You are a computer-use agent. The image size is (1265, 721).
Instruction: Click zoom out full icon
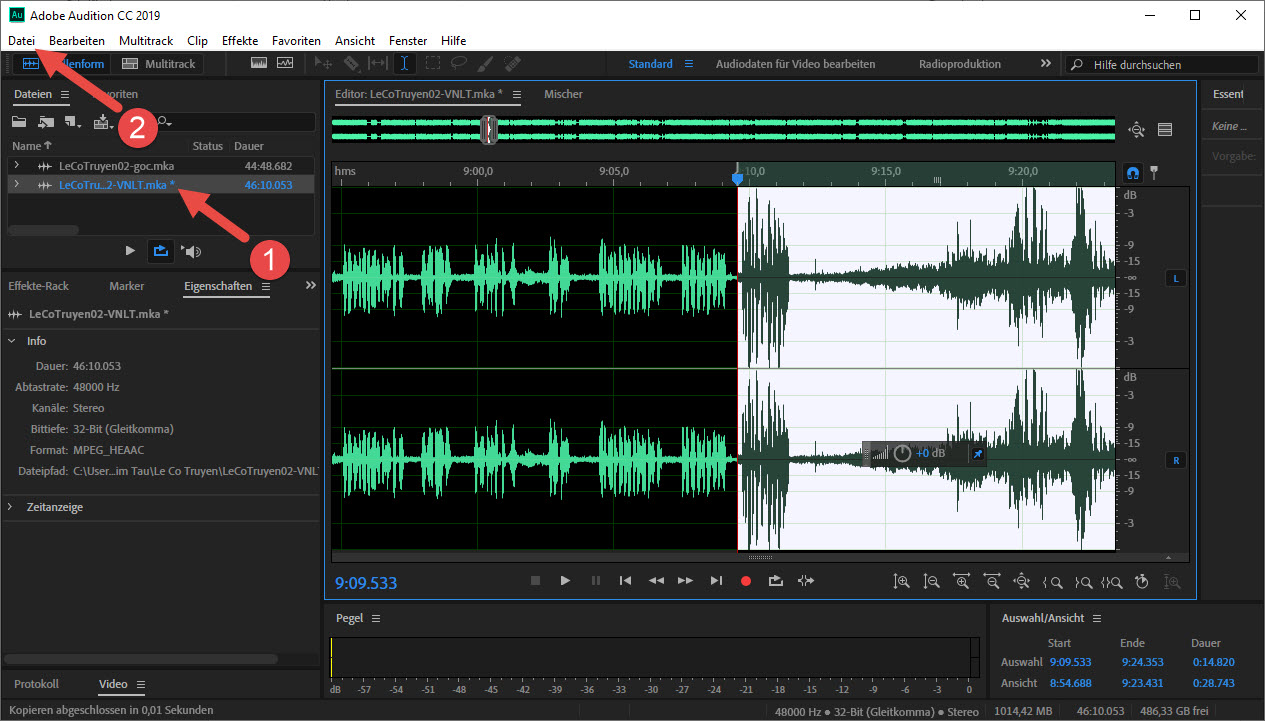coord(1022,581)
